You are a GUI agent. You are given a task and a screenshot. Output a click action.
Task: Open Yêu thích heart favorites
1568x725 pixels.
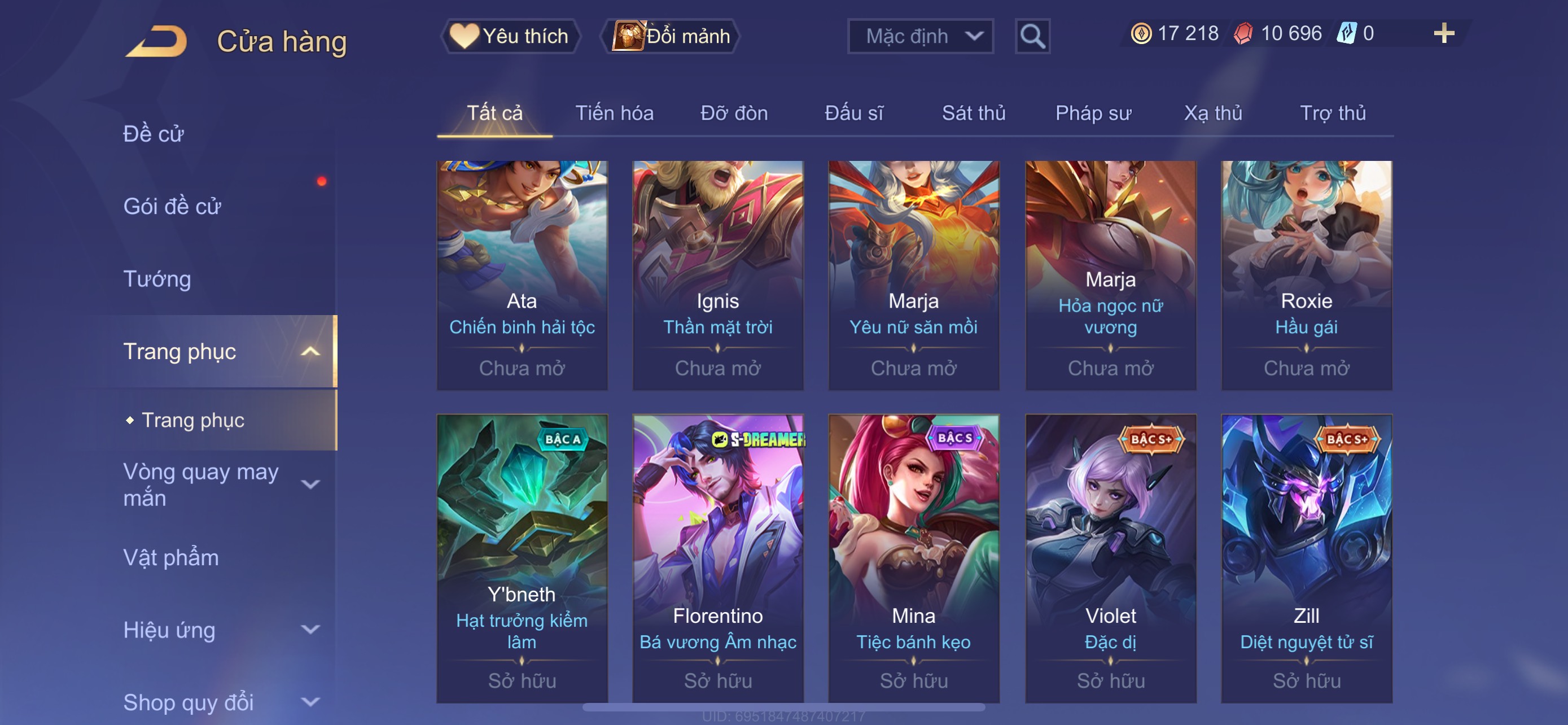[510, 36]
